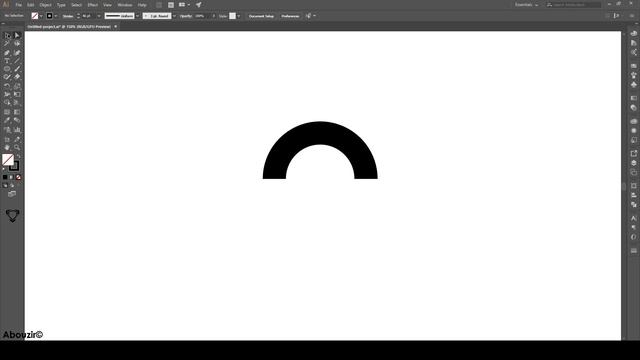The width and height of the screenshot is (640, 360).
Task: Select the Curvature tool
Action: point(17,53)
